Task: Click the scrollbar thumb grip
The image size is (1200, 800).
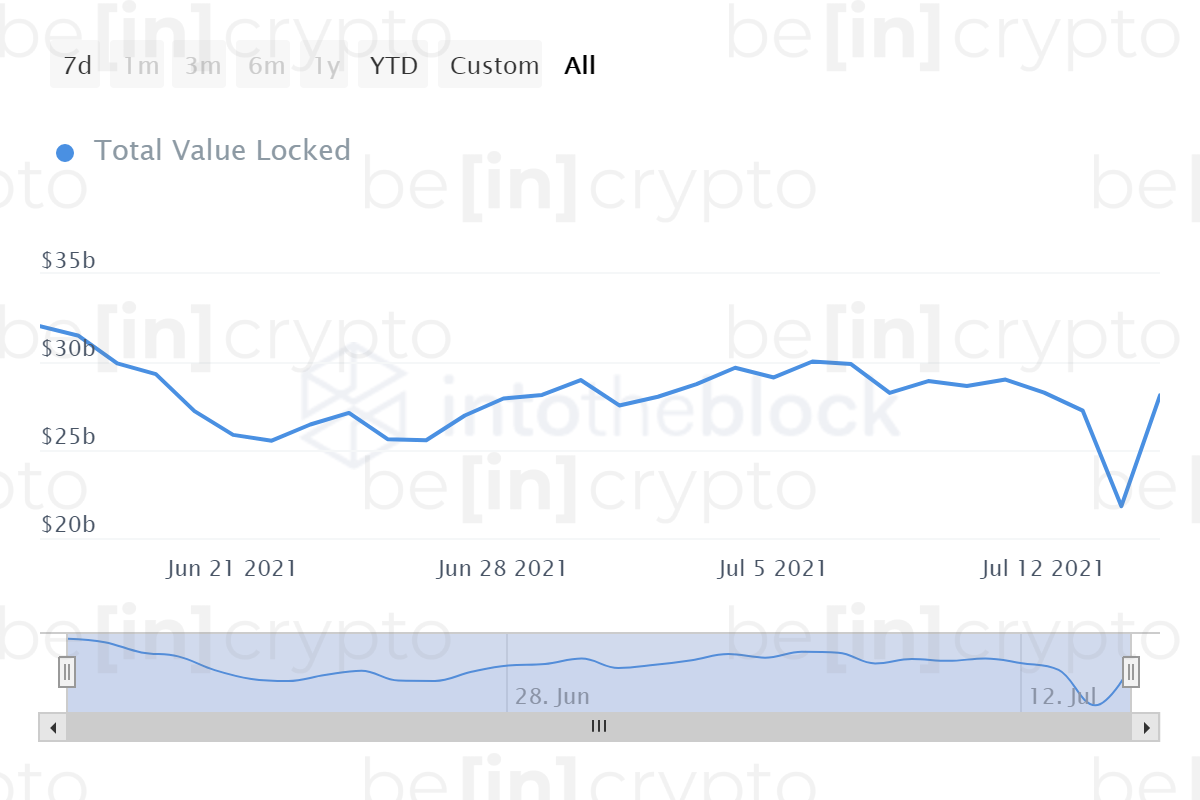Action: pos(599,727)
